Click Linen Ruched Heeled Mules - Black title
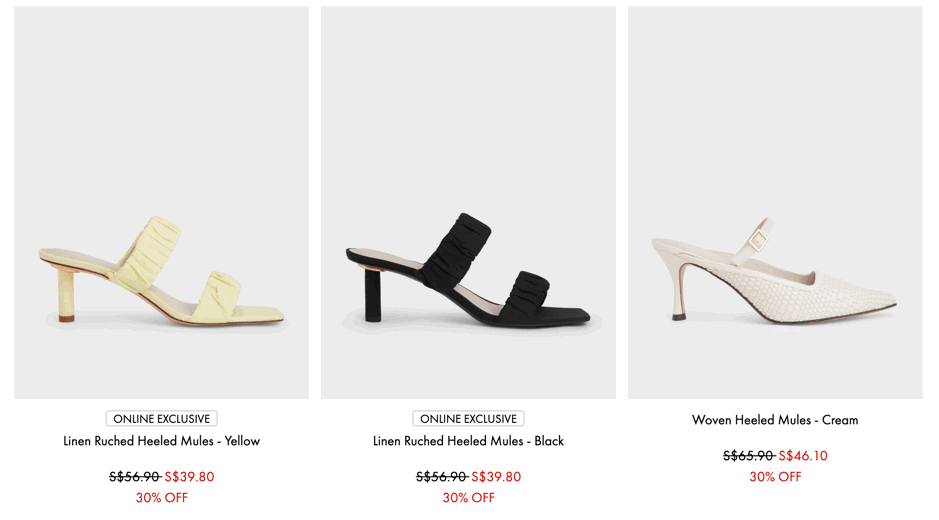This screenshot has width=939, height=520. pos(468,442)
